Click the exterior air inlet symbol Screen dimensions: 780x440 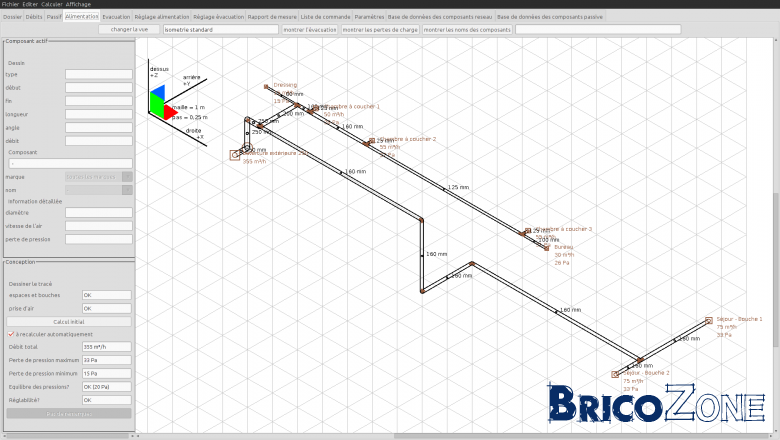[x=235, y=155]
